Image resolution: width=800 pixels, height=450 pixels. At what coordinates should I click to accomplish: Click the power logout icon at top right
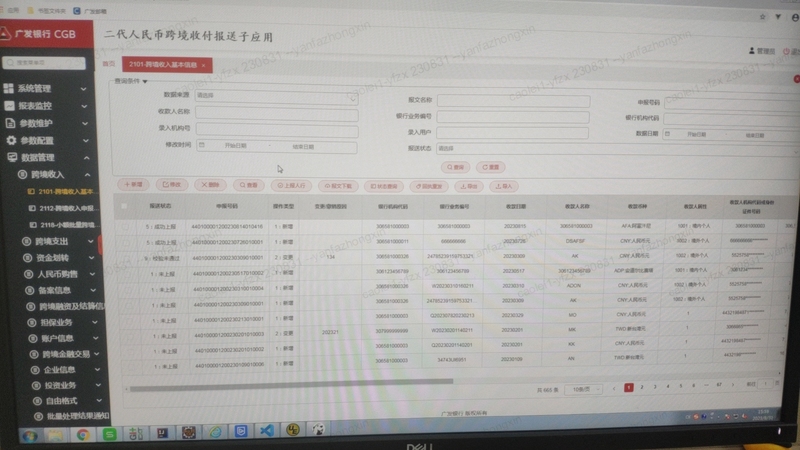(786, 51)
